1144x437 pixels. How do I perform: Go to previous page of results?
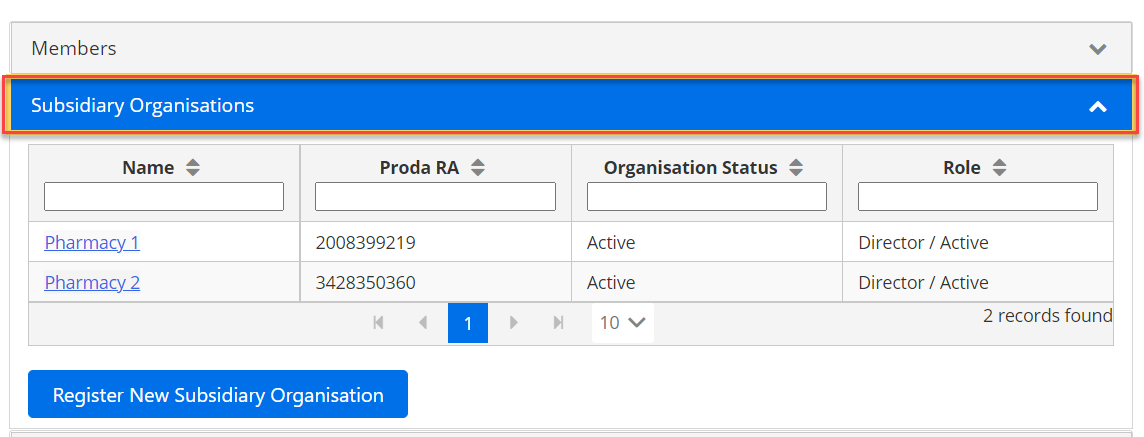[423, 323]
